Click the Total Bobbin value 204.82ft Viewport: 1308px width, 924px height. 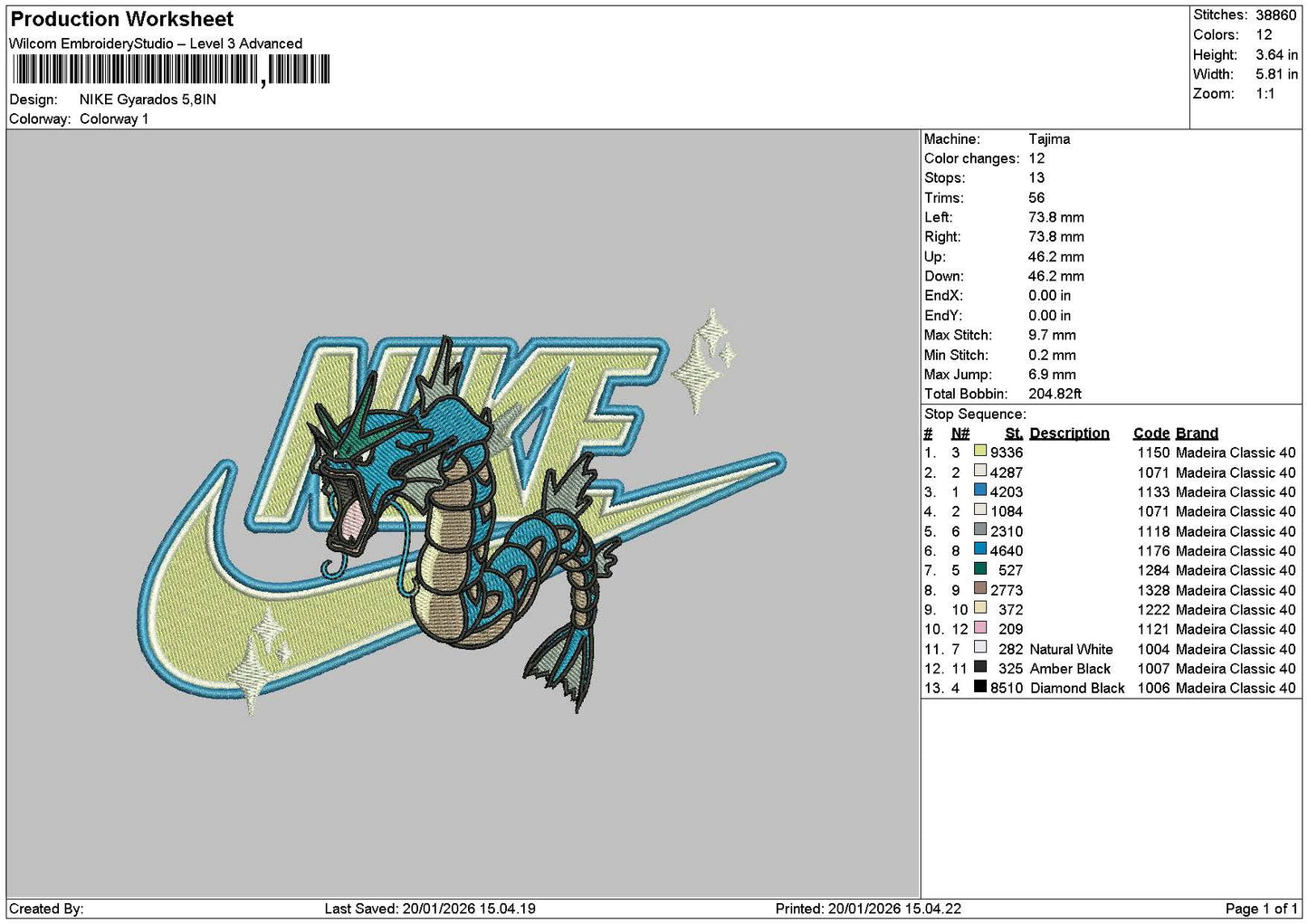pos(1055,394)
